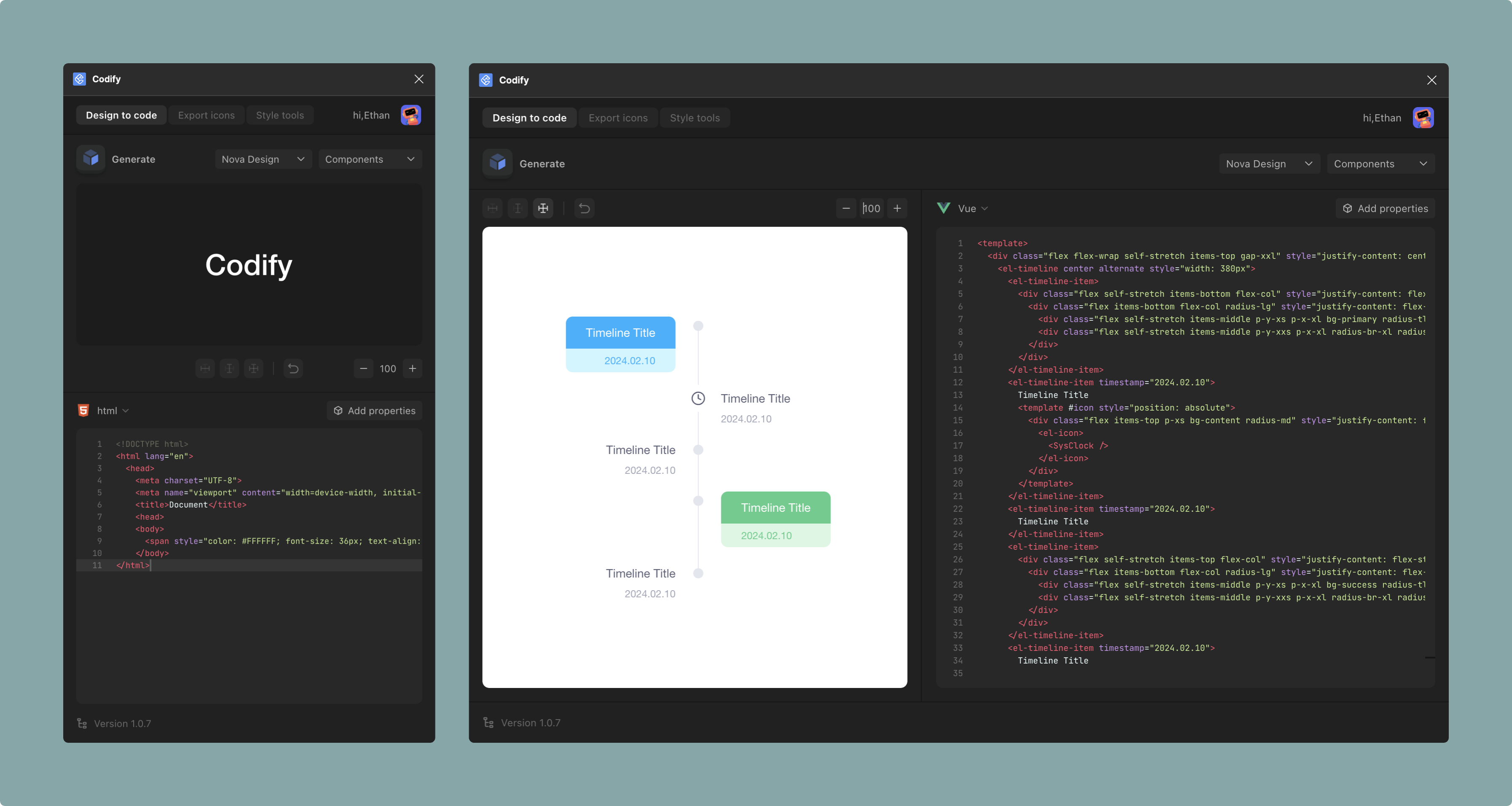Toggle fit-both icon in large window toolbar
The width and height of the screenshot is (1512, 806).
(x=543, y=208)
